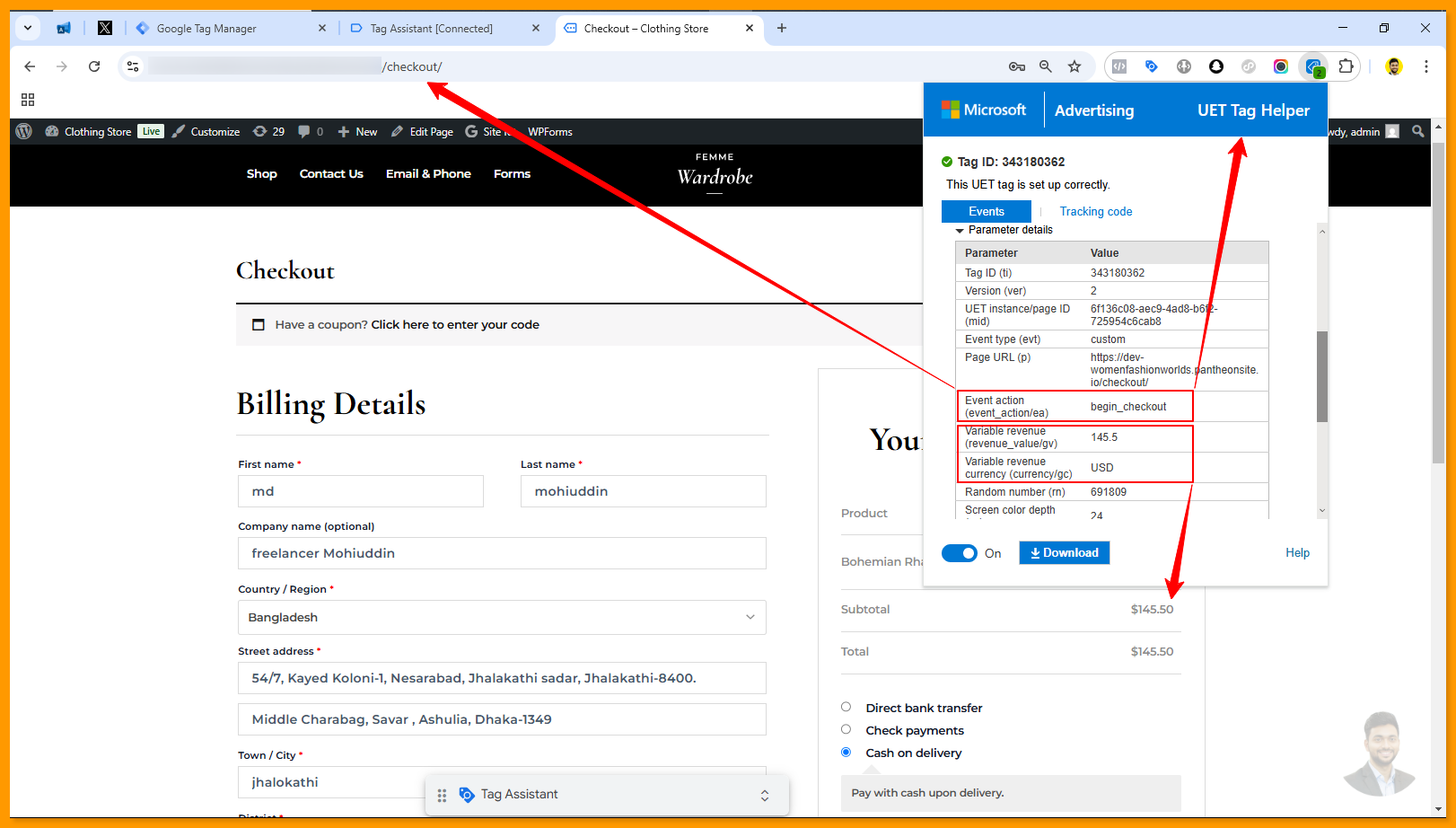Open the zoom magnifier icon in address bar
This screenshot has height=828, width=1456.
pyautogui.click(x=1046, y=66)
